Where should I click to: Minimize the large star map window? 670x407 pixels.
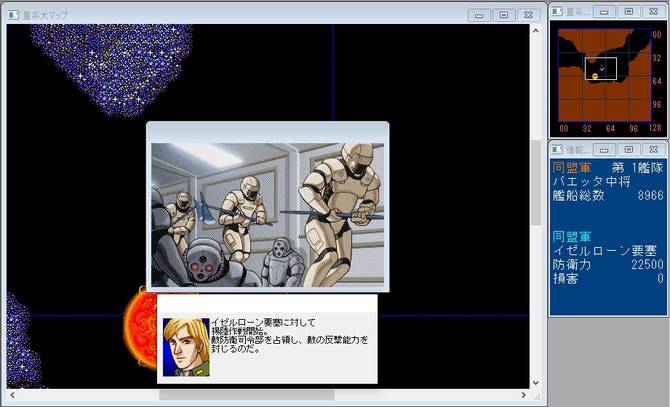tap(479, 15)
